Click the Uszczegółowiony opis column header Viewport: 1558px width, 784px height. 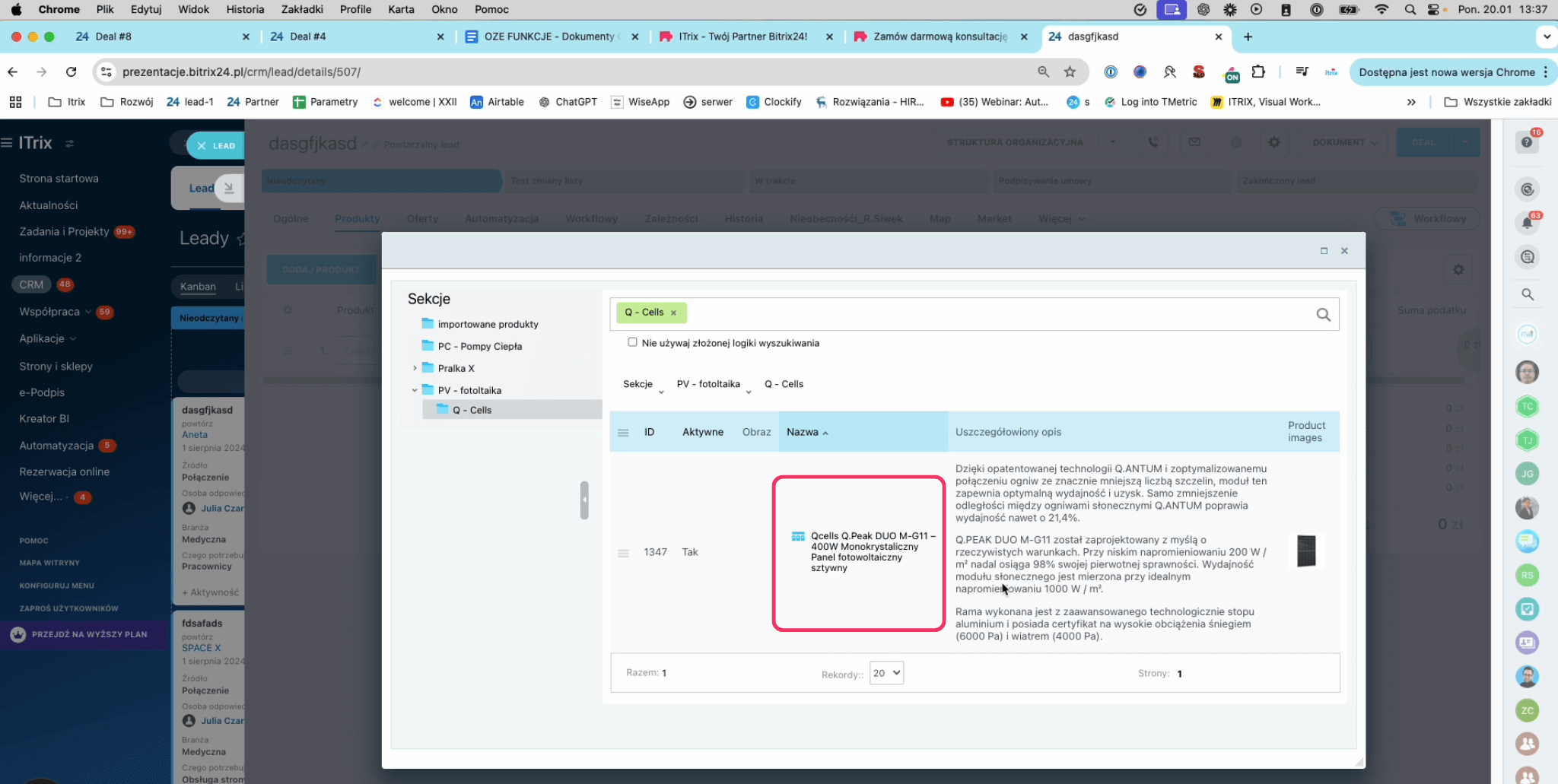[1008, 432]
